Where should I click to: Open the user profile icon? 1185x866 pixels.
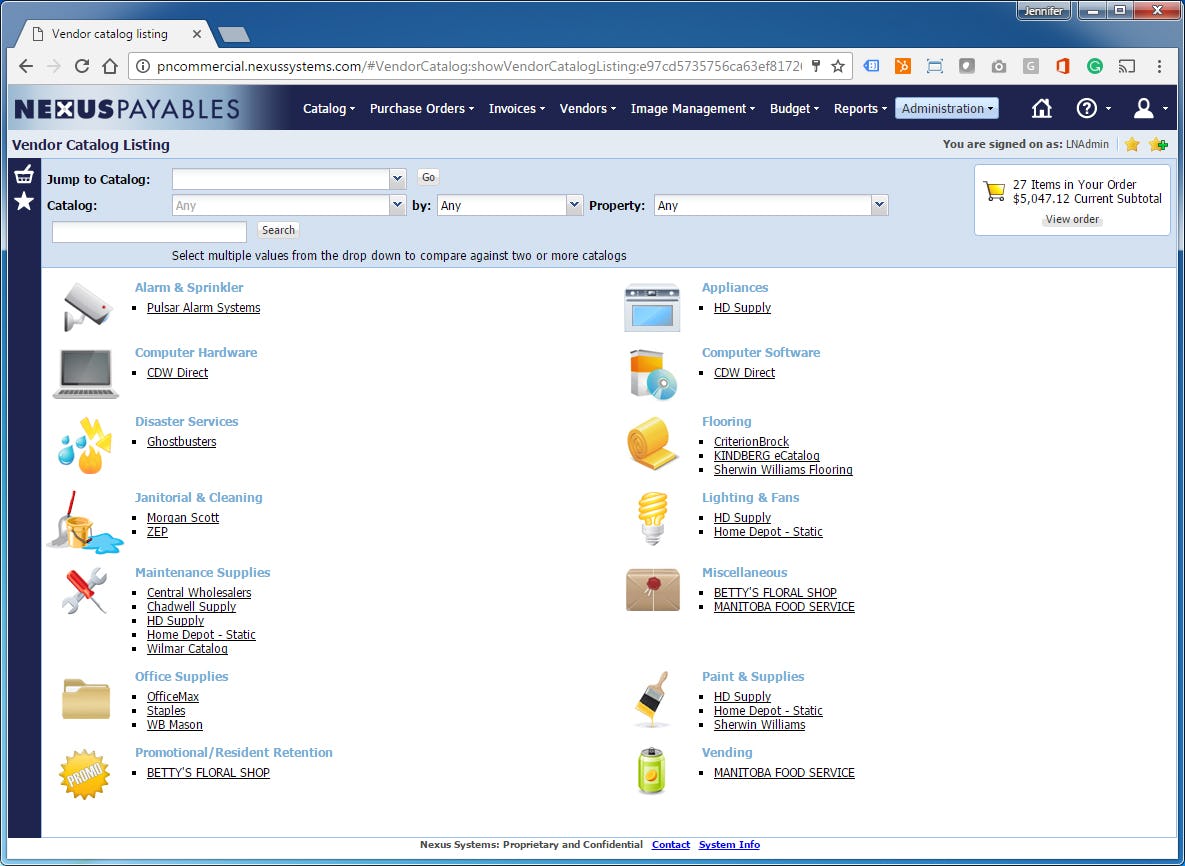pos(1143,108)
